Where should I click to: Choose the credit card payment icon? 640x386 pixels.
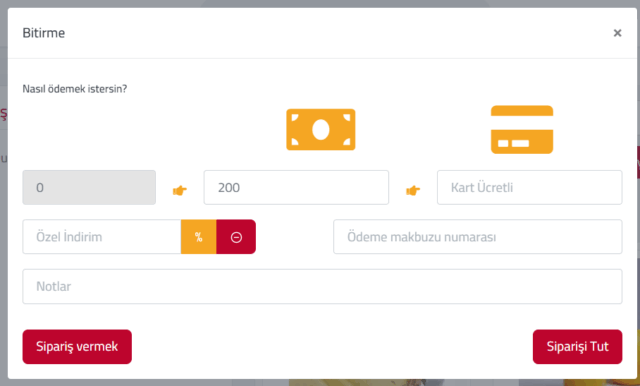point(522,129)
